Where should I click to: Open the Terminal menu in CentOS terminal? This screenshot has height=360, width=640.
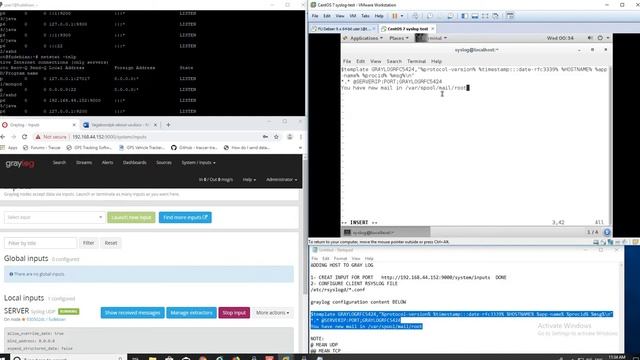coord(416,61)
